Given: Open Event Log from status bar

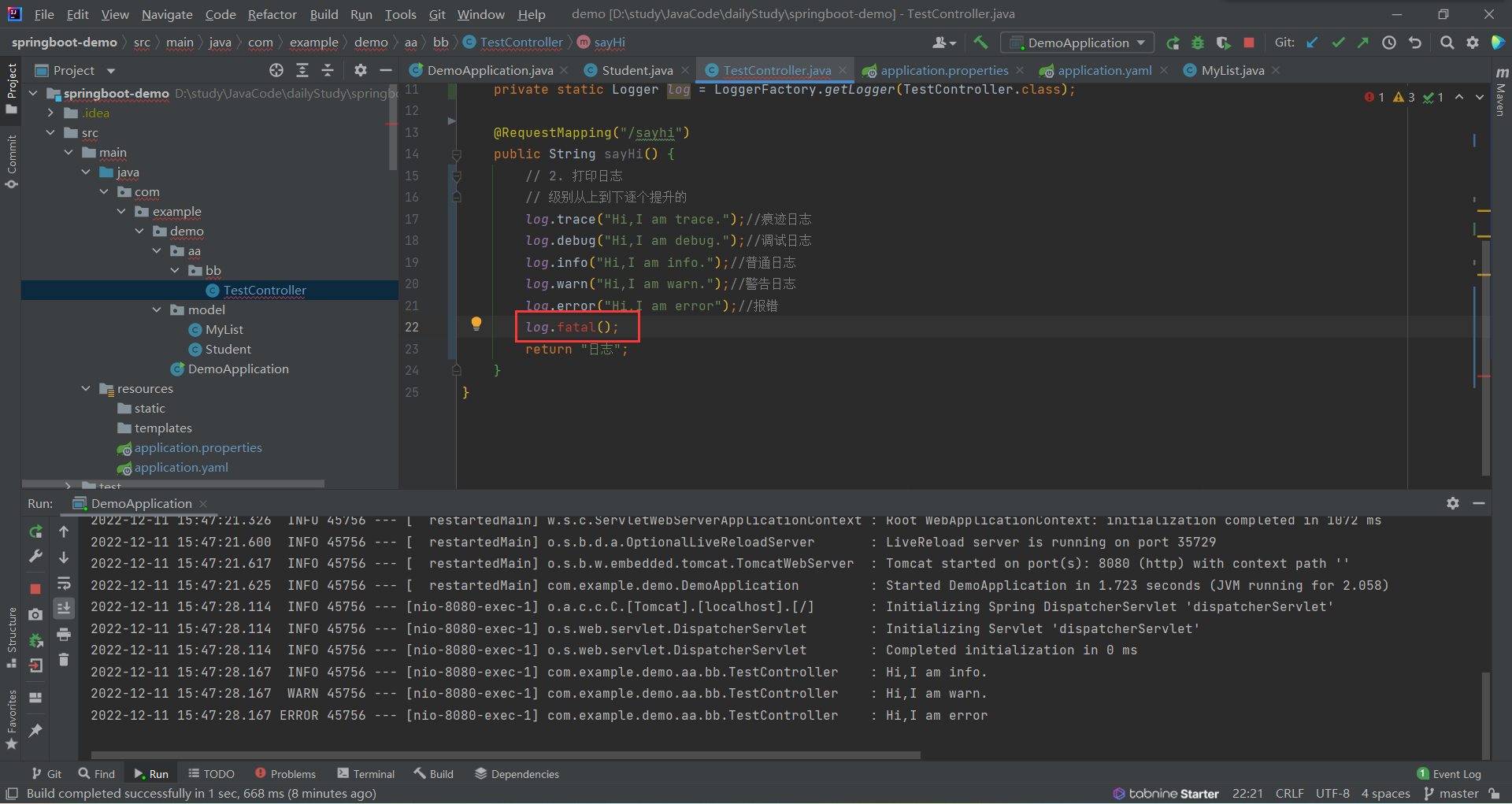Looking at the screenshot, I should click(1449, 774).
